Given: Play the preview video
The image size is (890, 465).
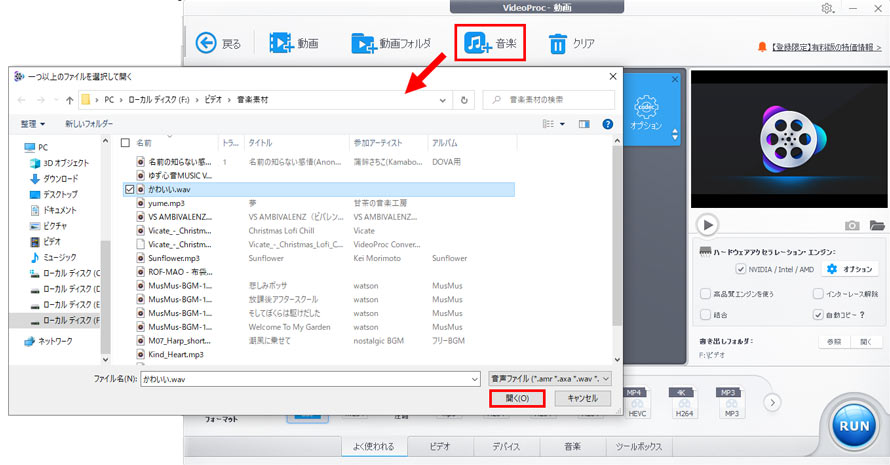Looking at the screenshot, I should 708,225.
